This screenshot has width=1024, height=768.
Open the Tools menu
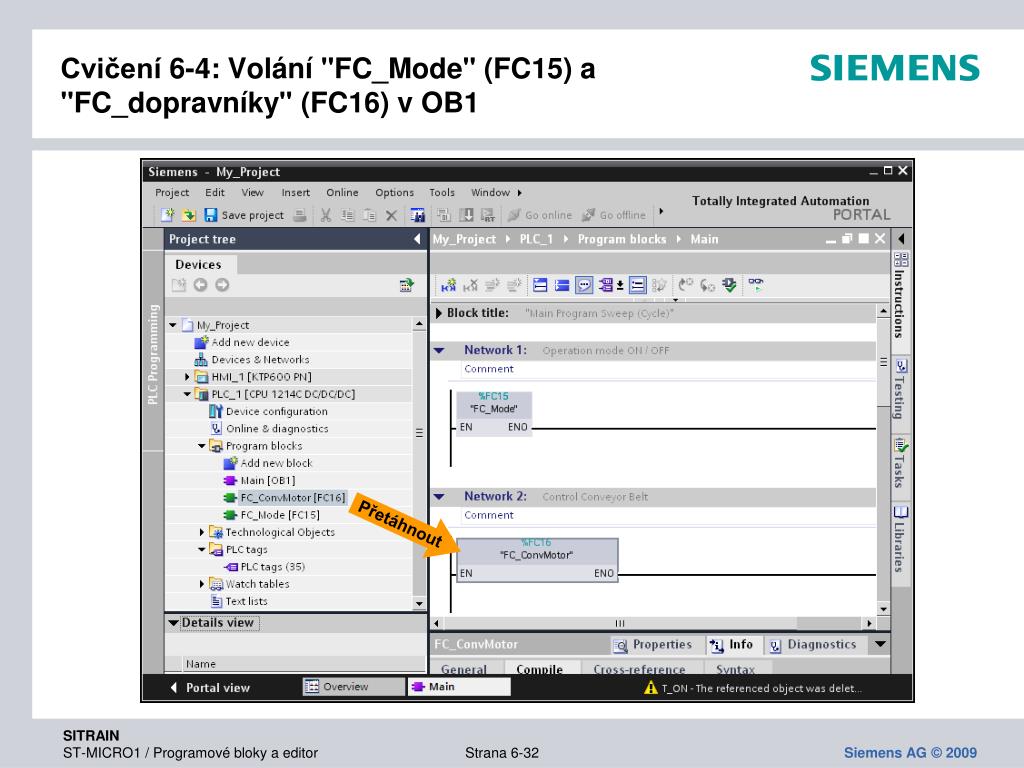click(441, 193)
